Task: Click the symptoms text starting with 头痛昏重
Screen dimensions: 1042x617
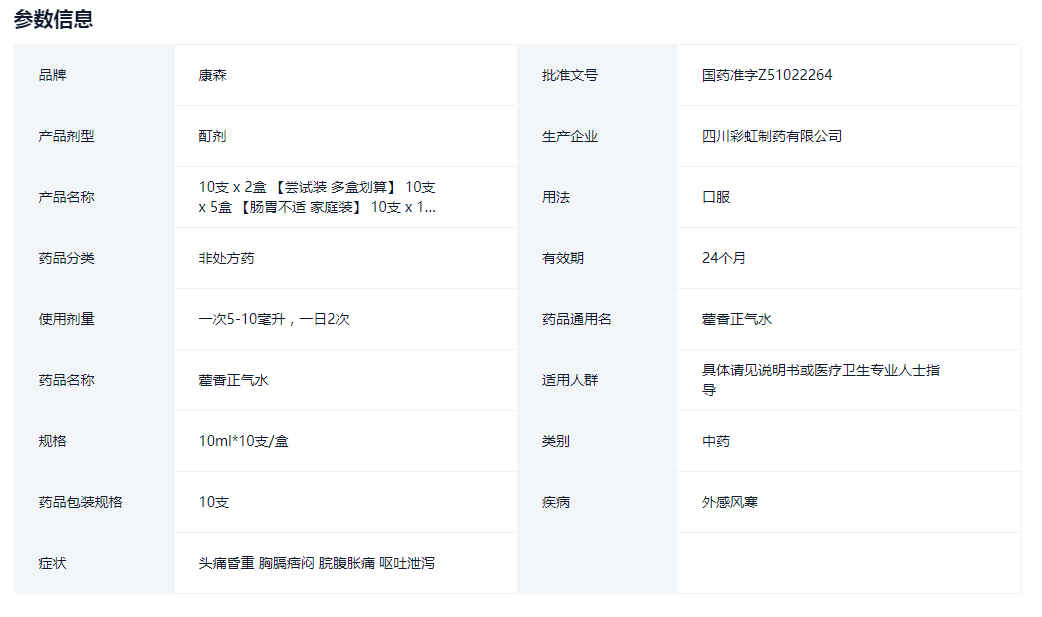Action: (317, 563)
